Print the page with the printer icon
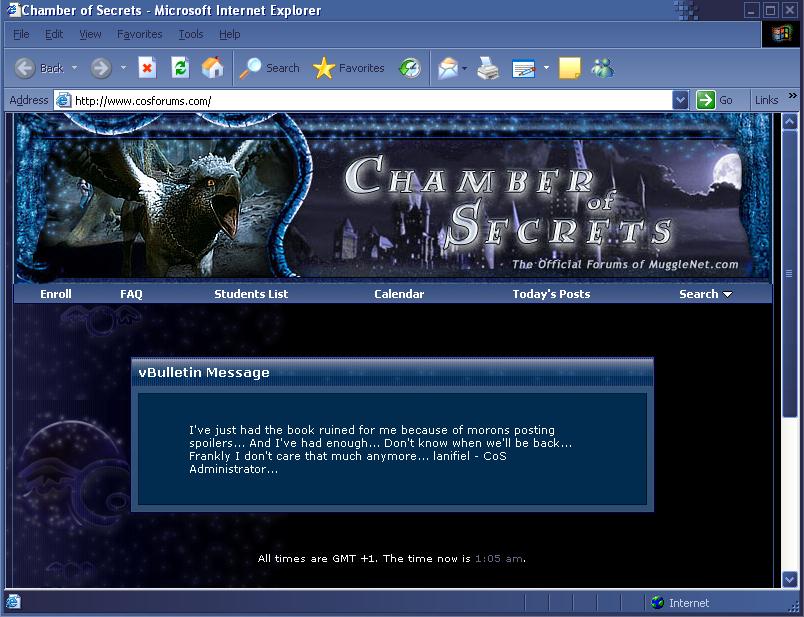804x617 pixels. click(488, 68)
